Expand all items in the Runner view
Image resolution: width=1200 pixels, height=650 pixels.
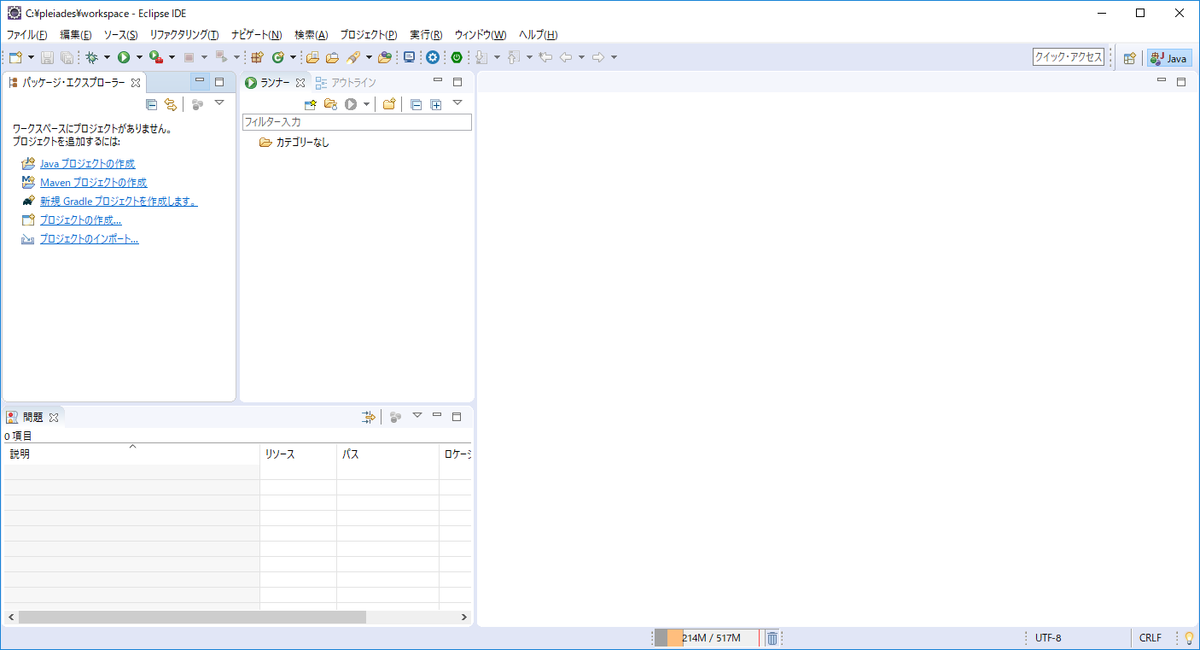(x=436, y=104)
